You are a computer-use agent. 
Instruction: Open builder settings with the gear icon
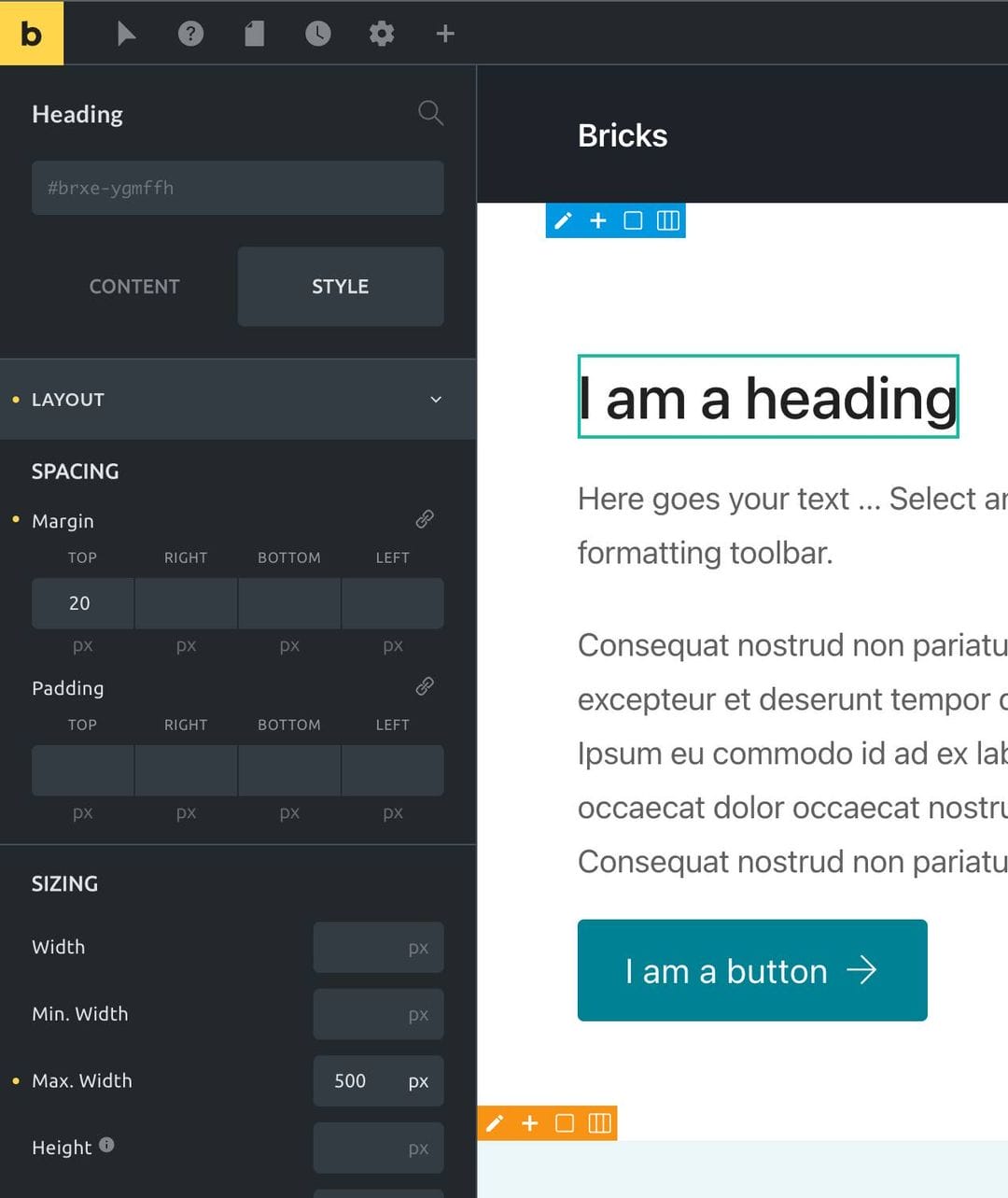point(381,34)
